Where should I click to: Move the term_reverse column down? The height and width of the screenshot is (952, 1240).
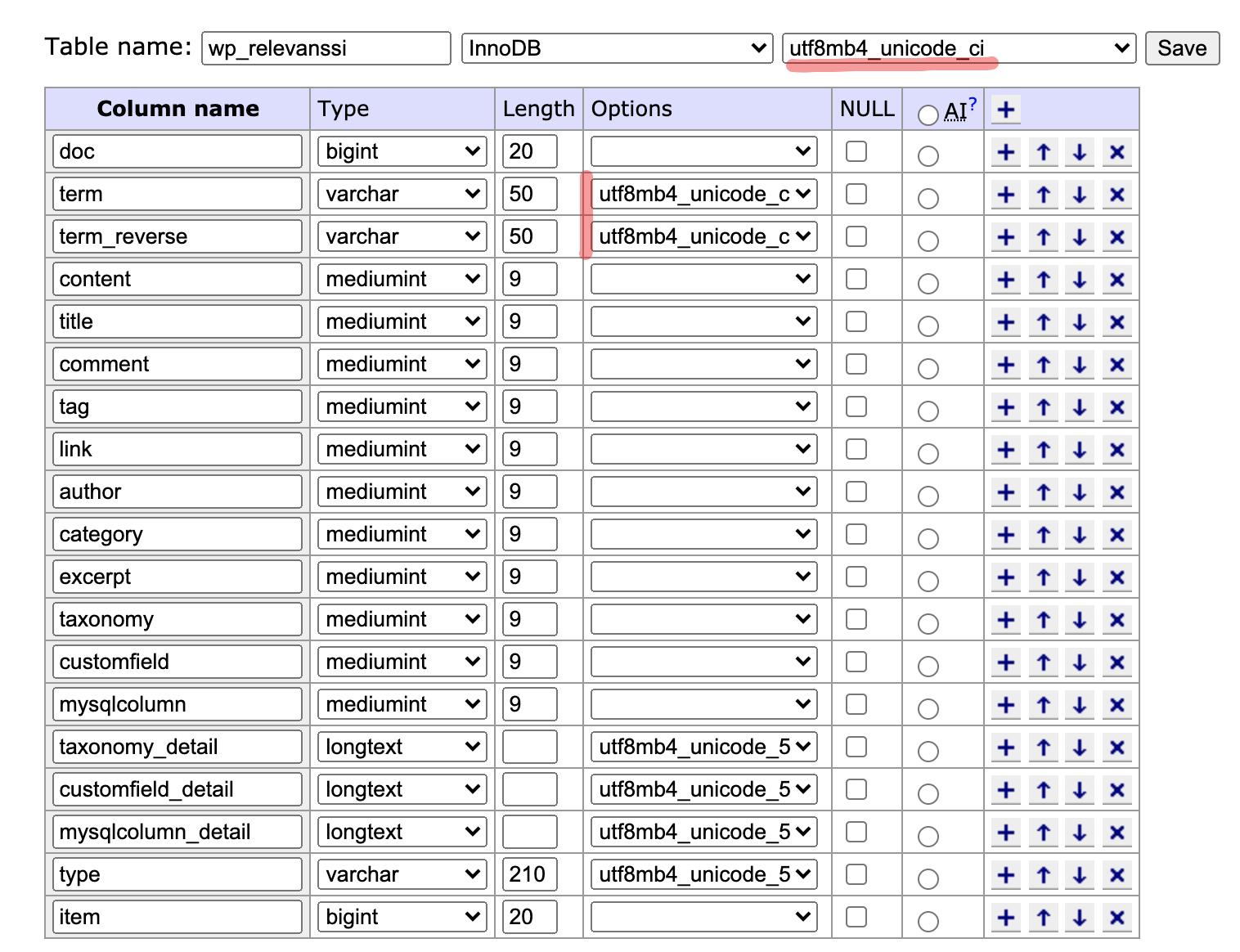click(x=1080, y=237)
